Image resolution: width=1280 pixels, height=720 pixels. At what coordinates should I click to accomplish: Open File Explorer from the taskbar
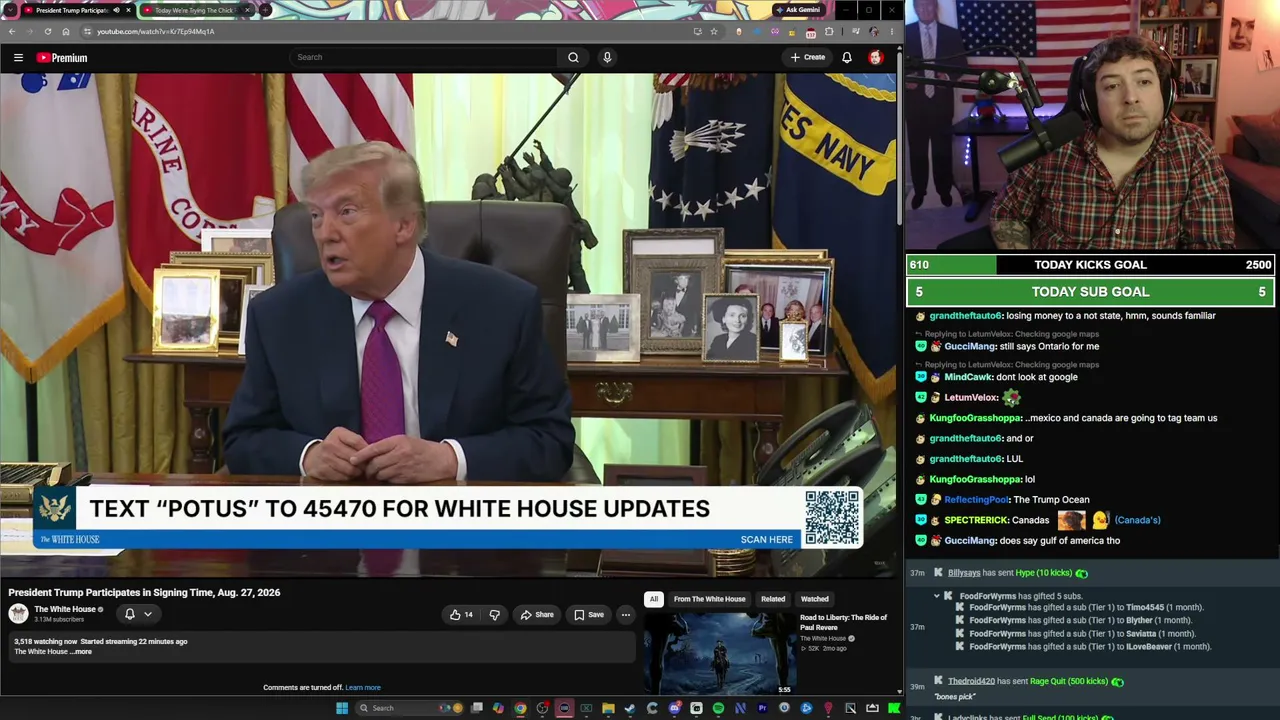pos(608,708)
